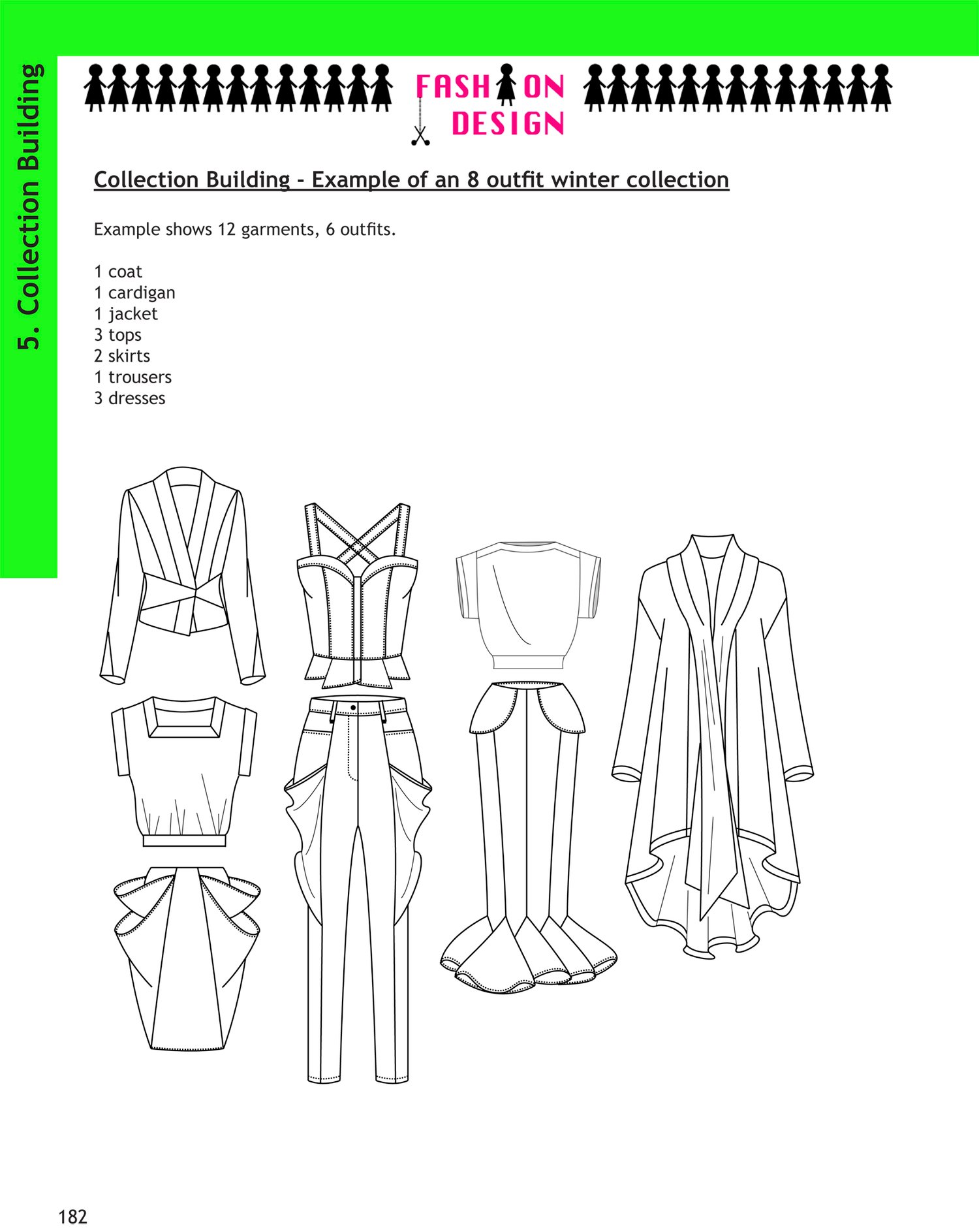Click the "1 jacket" list line
Image resolution: width=979 pixels, height=1232 pixels.
click(126, 314)
